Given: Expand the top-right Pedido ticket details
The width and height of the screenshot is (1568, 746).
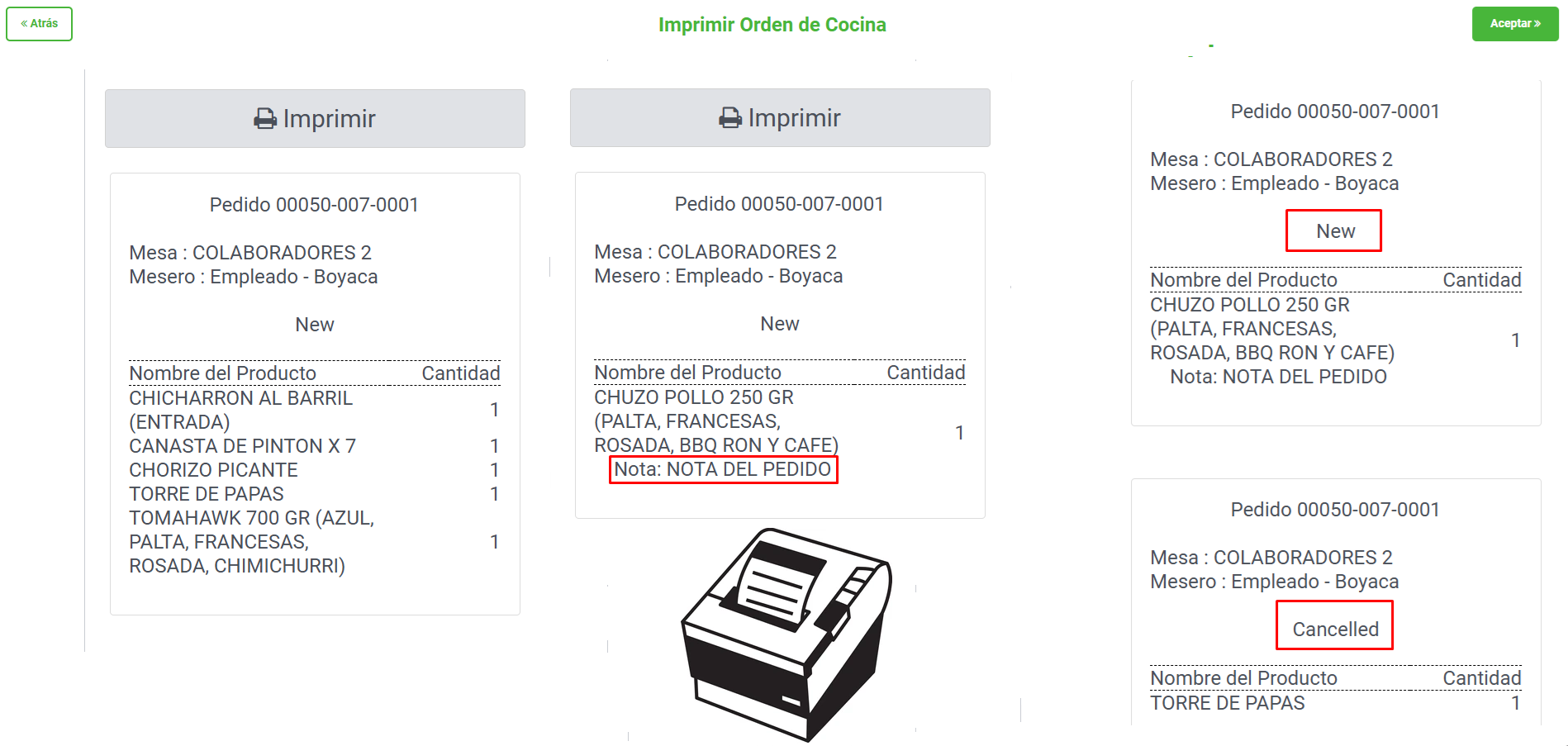Looking at the screenshot, I should point(1334,111).
